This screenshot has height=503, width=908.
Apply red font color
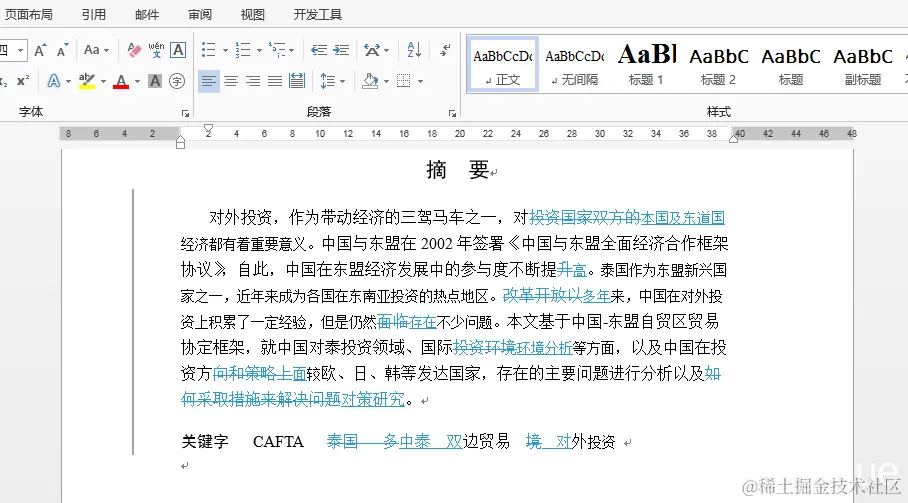(x=120, y=81)
